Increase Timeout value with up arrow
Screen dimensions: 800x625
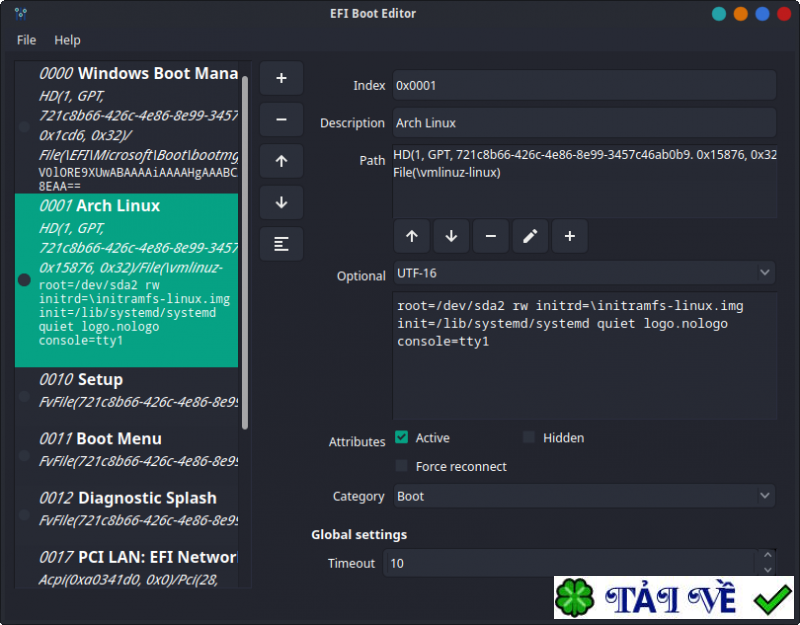tap(767, 556)
